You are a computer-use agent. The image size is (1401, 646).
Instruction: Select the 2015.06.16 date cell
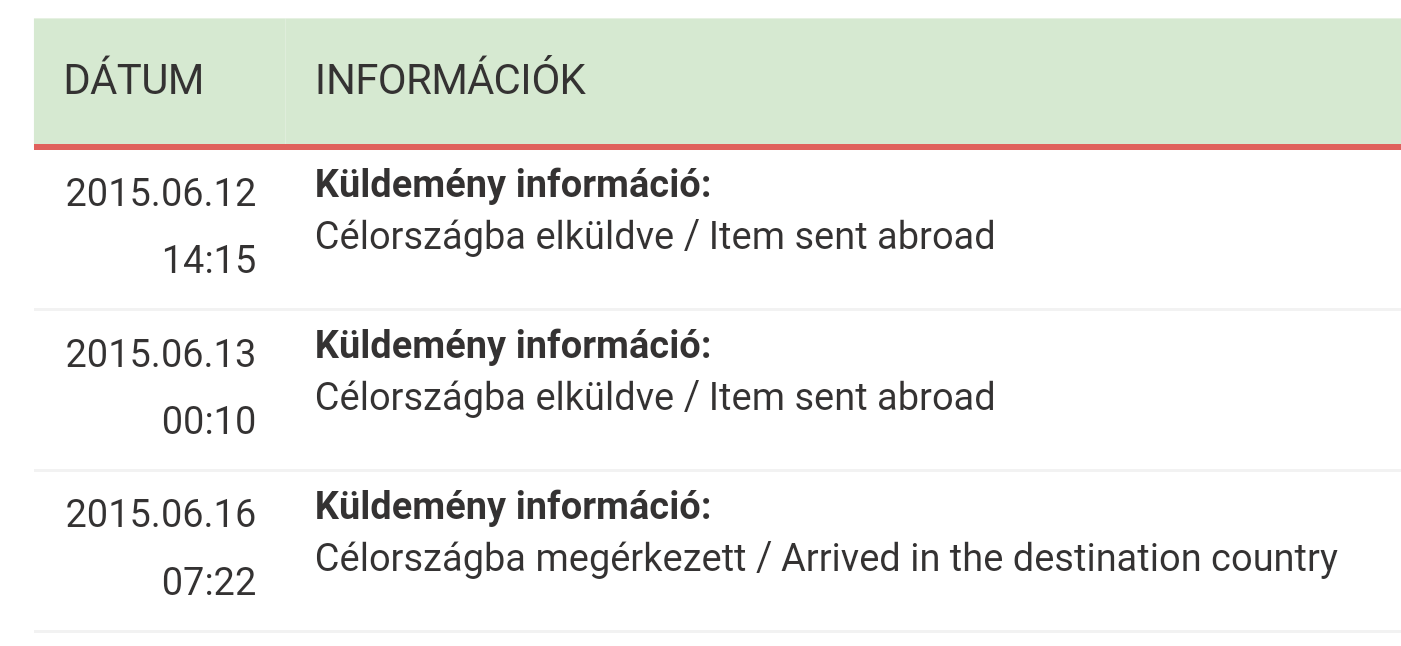pos(161,514)
